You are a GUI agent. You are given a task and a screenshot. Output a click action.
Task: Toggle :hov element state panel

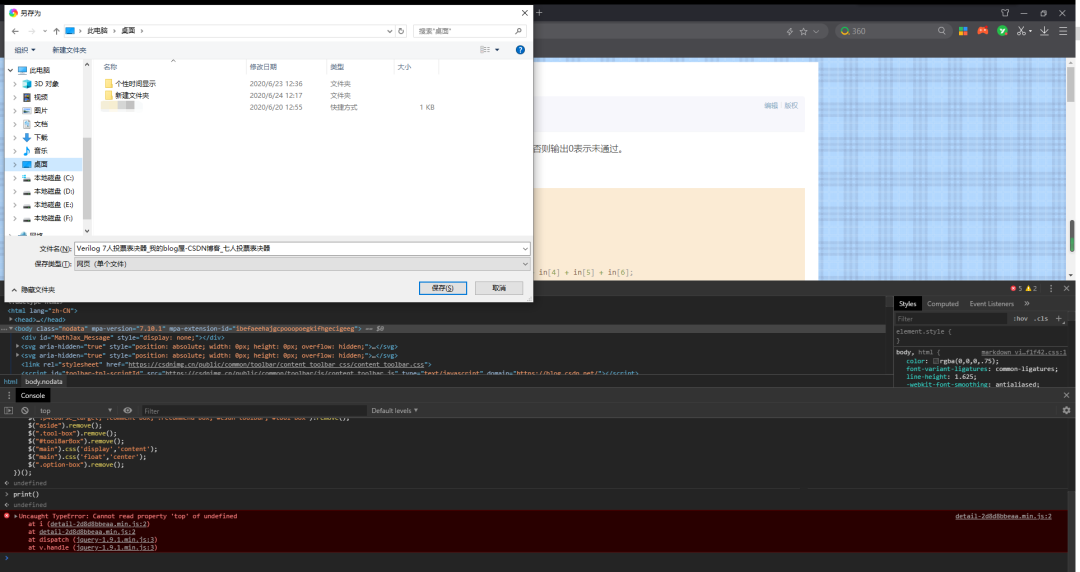pyautogui.click(x=1020, y=318)
